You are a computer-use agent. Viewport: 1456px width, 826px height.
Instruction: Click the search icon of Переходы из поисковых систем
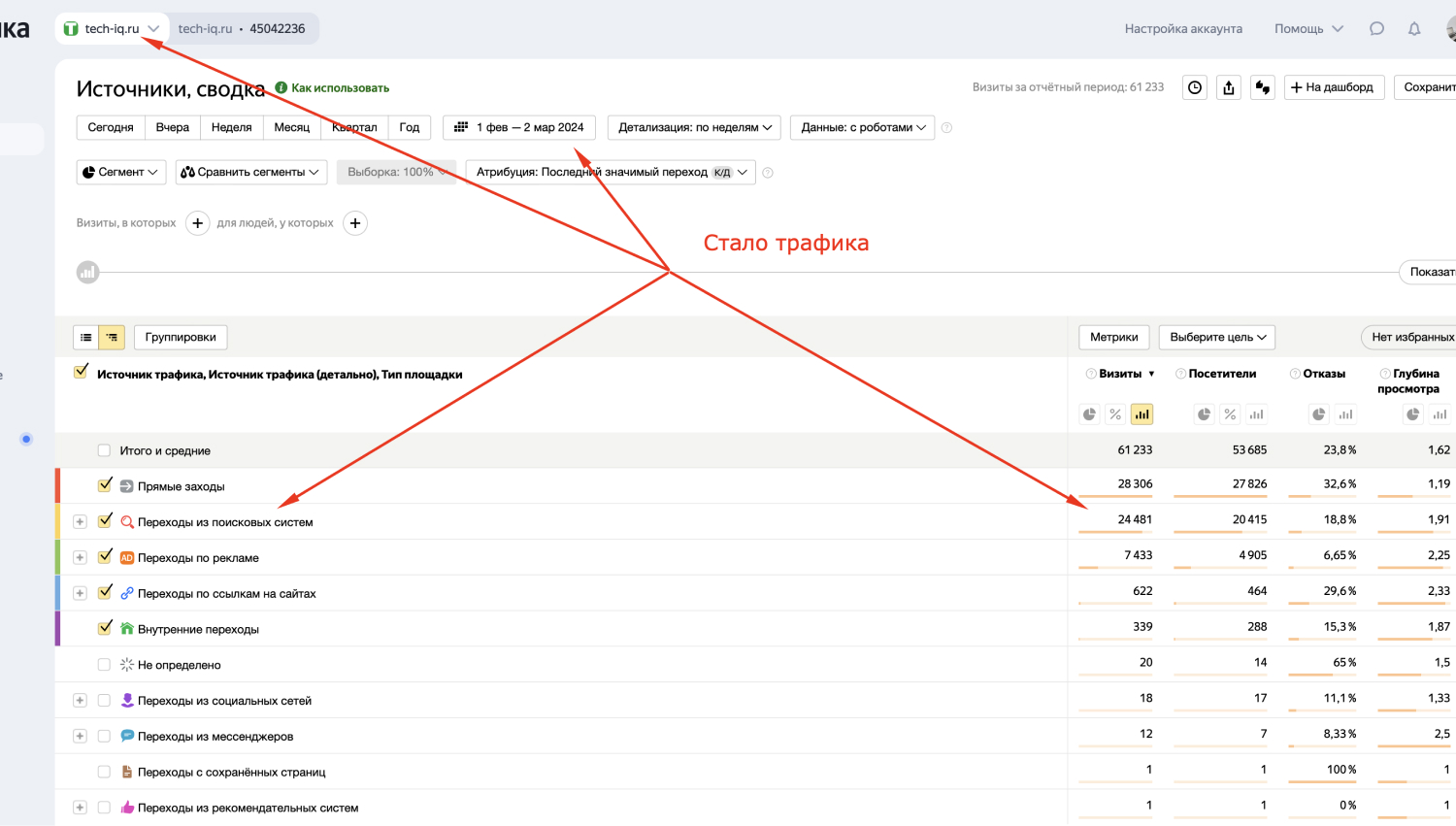click(127, 522)
